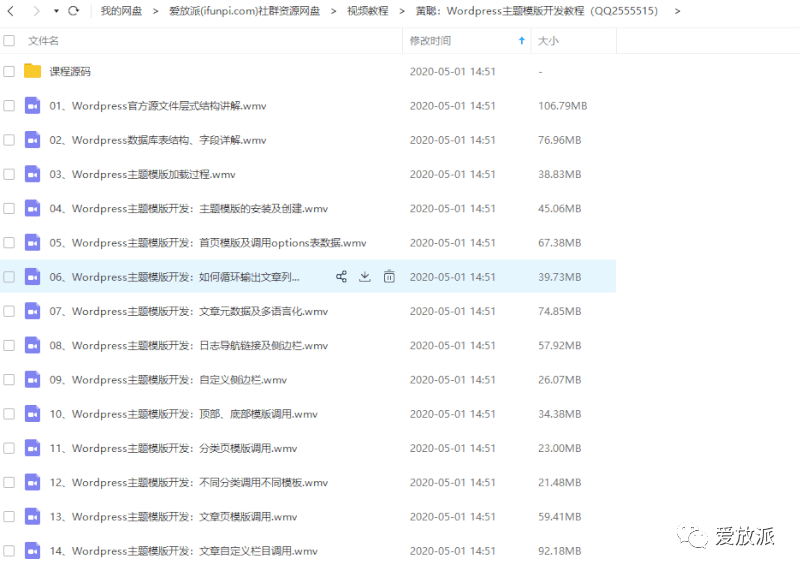Viewport: 800px width, 571px height.
Task: Select the 92.18MB size cell
Action: tap(560, 551)
